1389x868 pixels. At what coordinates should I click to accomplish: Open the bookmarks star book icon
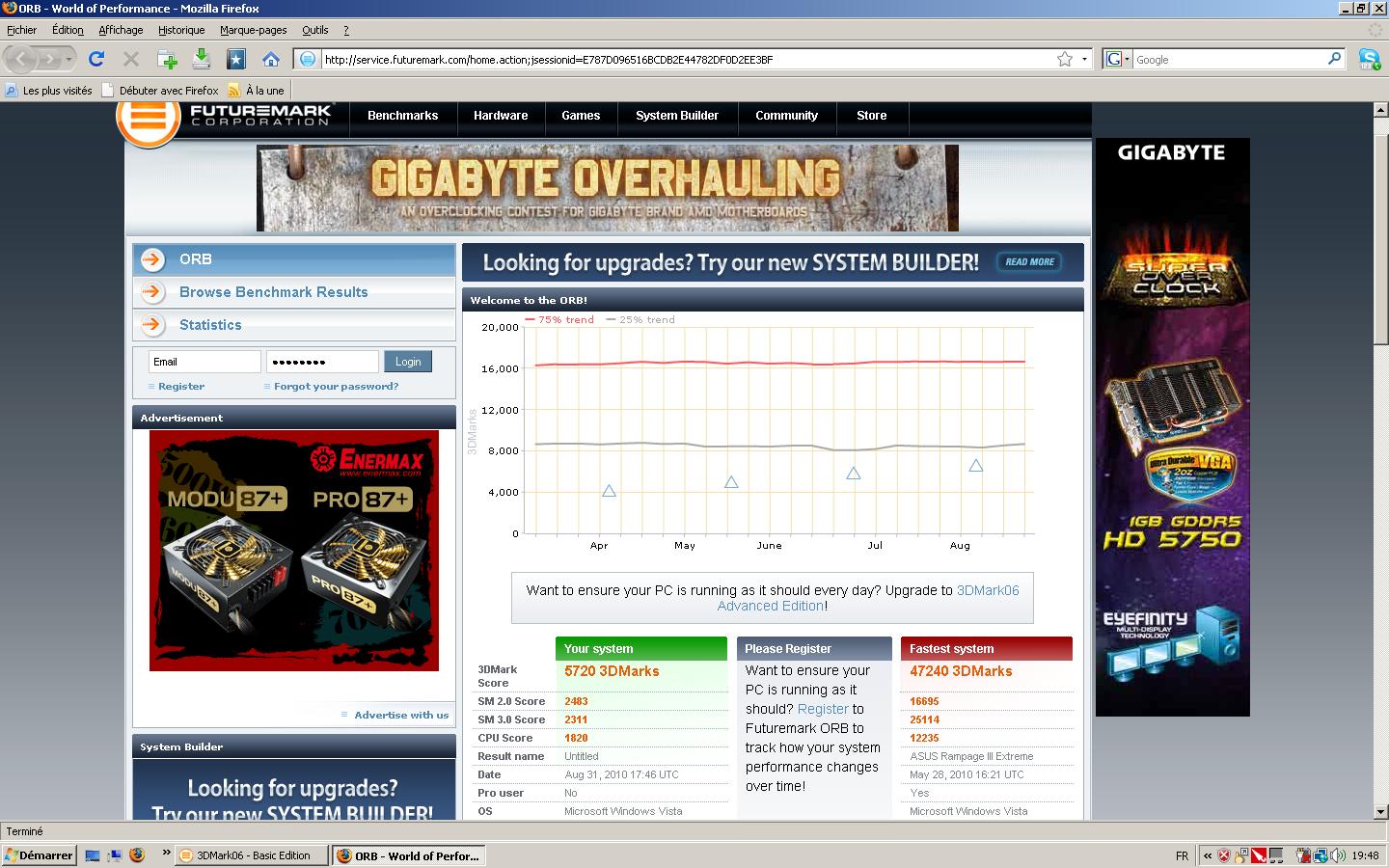coord(236,60)
